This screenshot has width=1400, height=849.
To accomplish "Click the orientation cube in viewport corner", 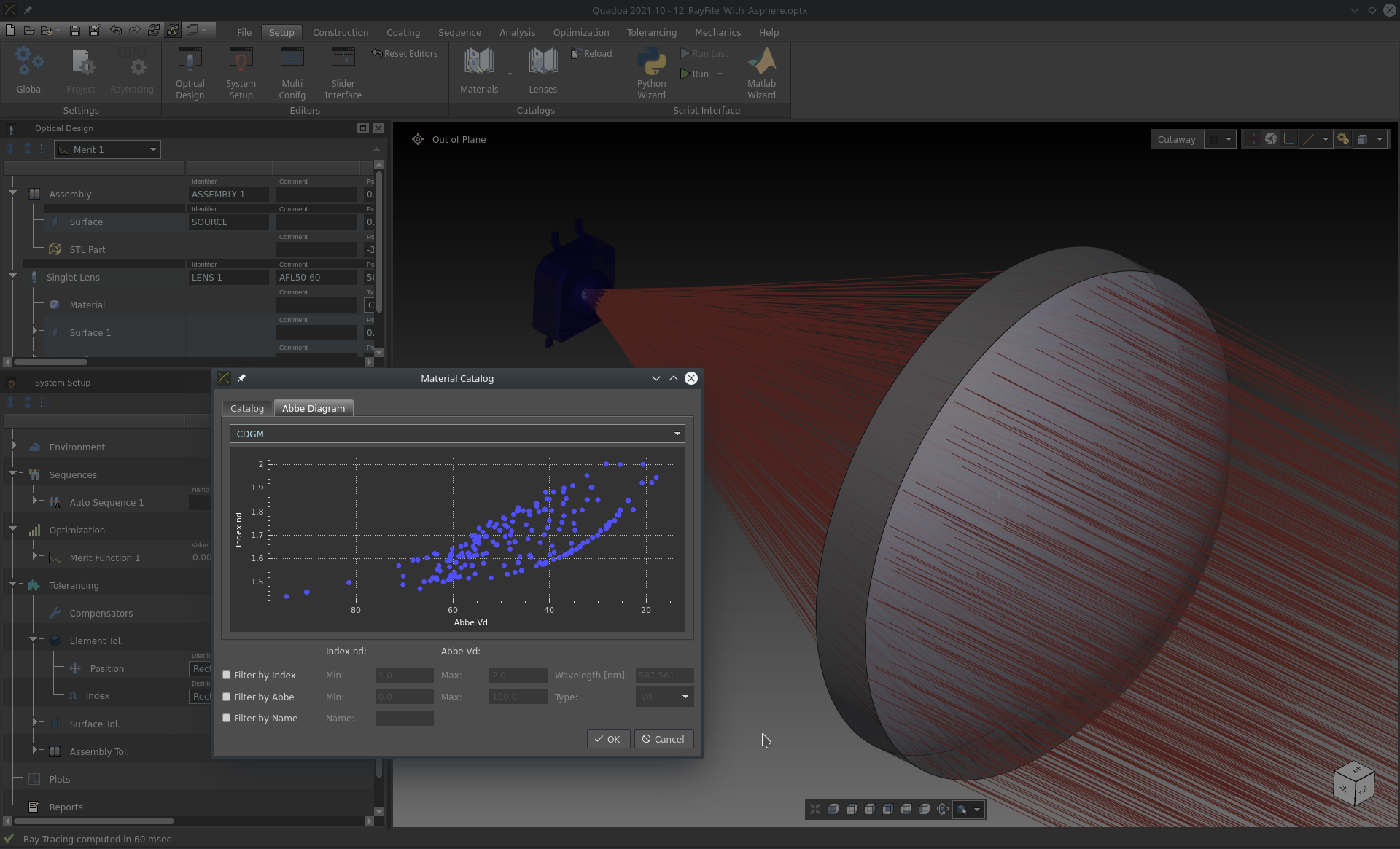I will [x=1354, y=783].
